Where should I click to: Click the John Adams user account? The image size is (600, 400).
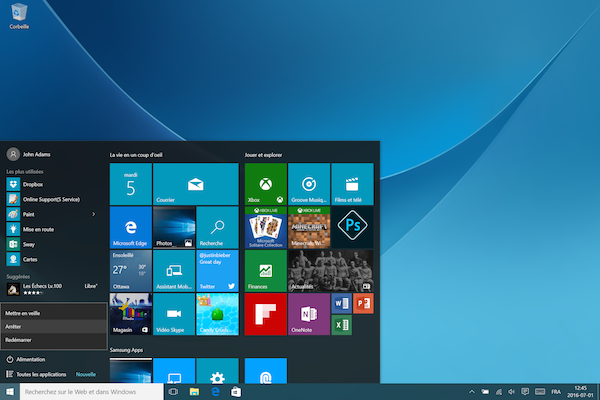[29, 154]
